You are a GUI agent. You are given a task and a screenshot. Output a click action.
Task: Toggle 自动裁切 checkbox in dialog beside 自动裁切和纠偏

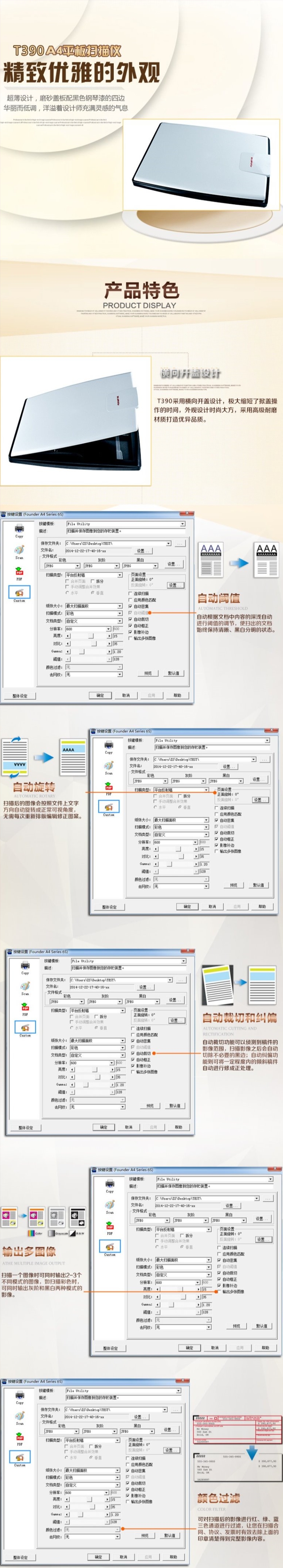(133, 1053)
